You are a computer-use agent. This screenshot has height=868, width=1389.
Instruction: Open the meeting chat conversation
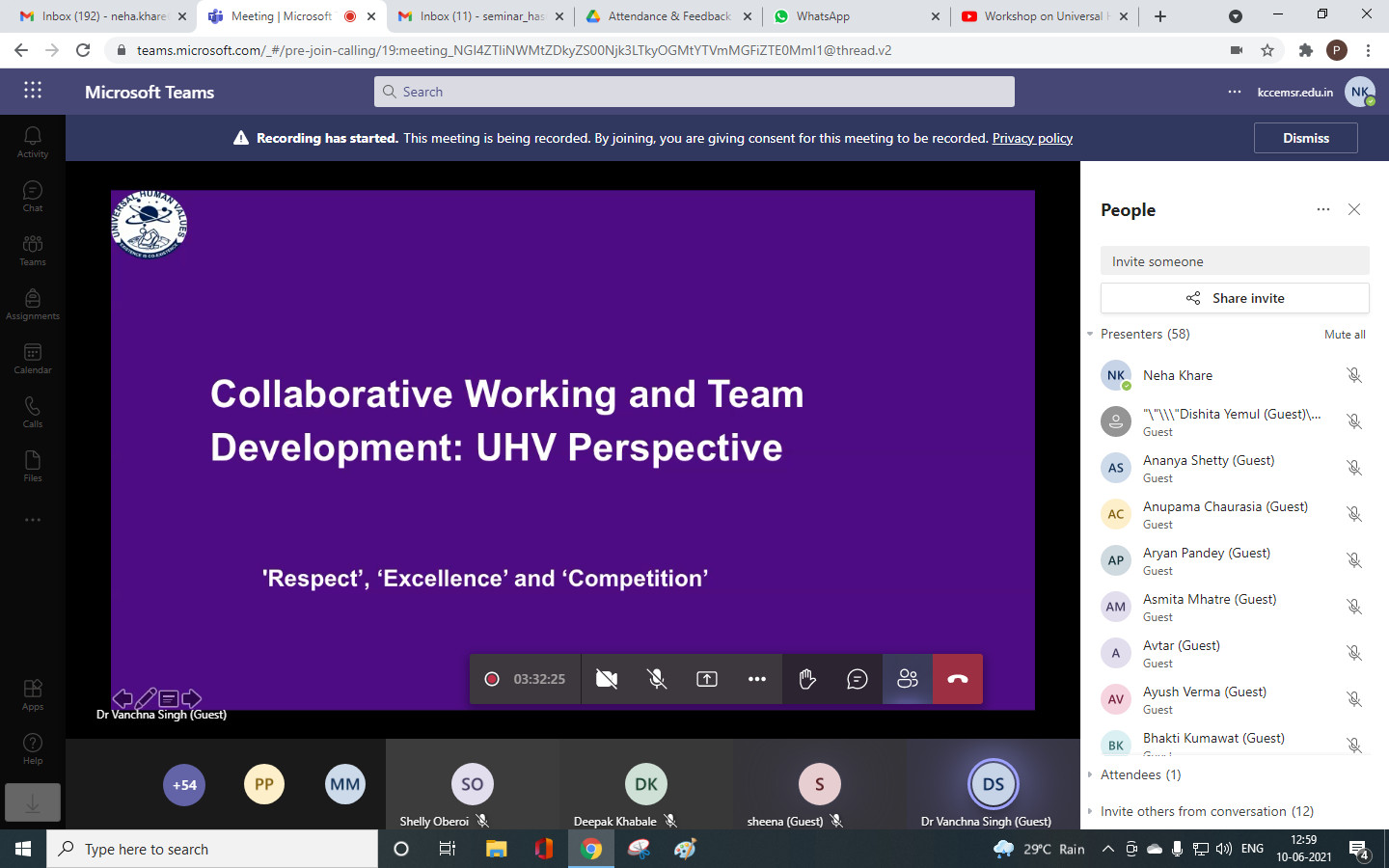point(857,679)
